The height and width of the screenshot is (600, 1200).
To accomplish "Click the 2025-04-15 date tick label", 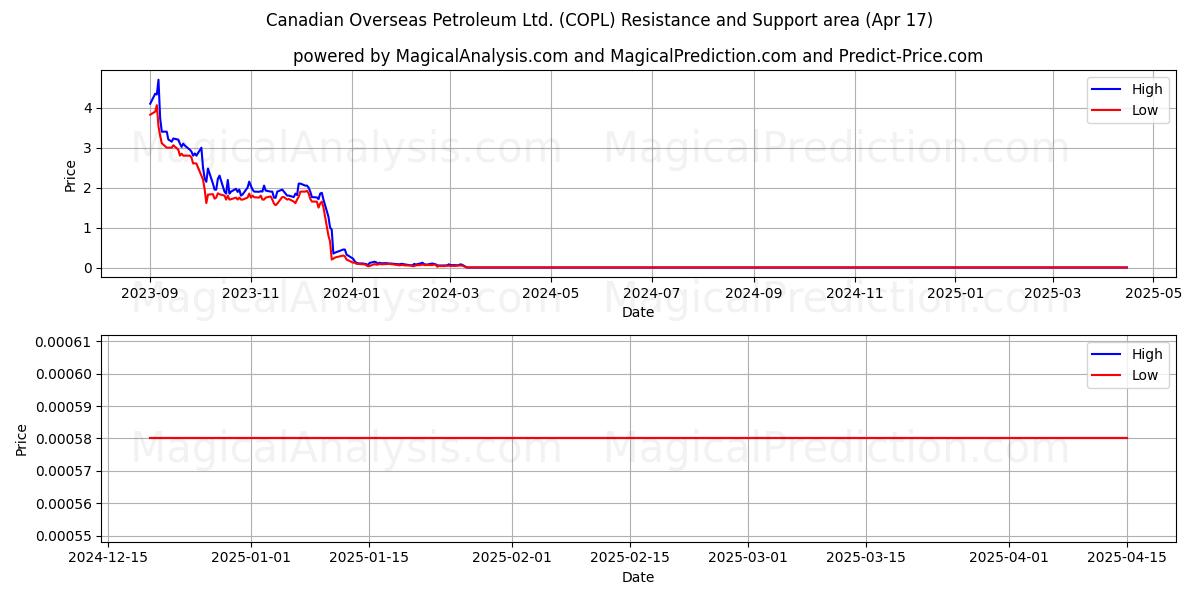I will (x=1127, y=557).
